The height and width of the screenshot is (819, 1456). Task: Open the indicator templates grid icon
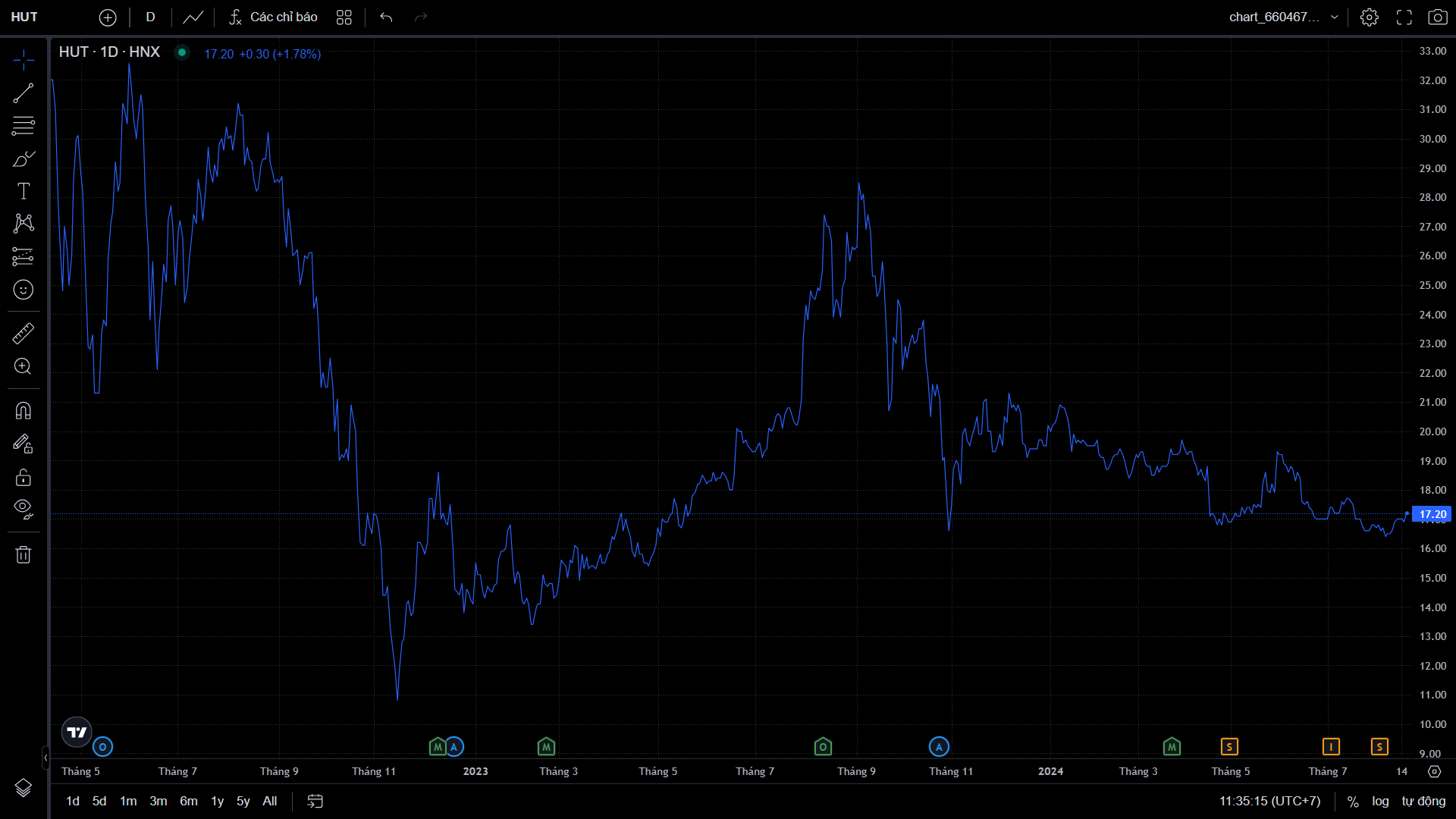344,17
